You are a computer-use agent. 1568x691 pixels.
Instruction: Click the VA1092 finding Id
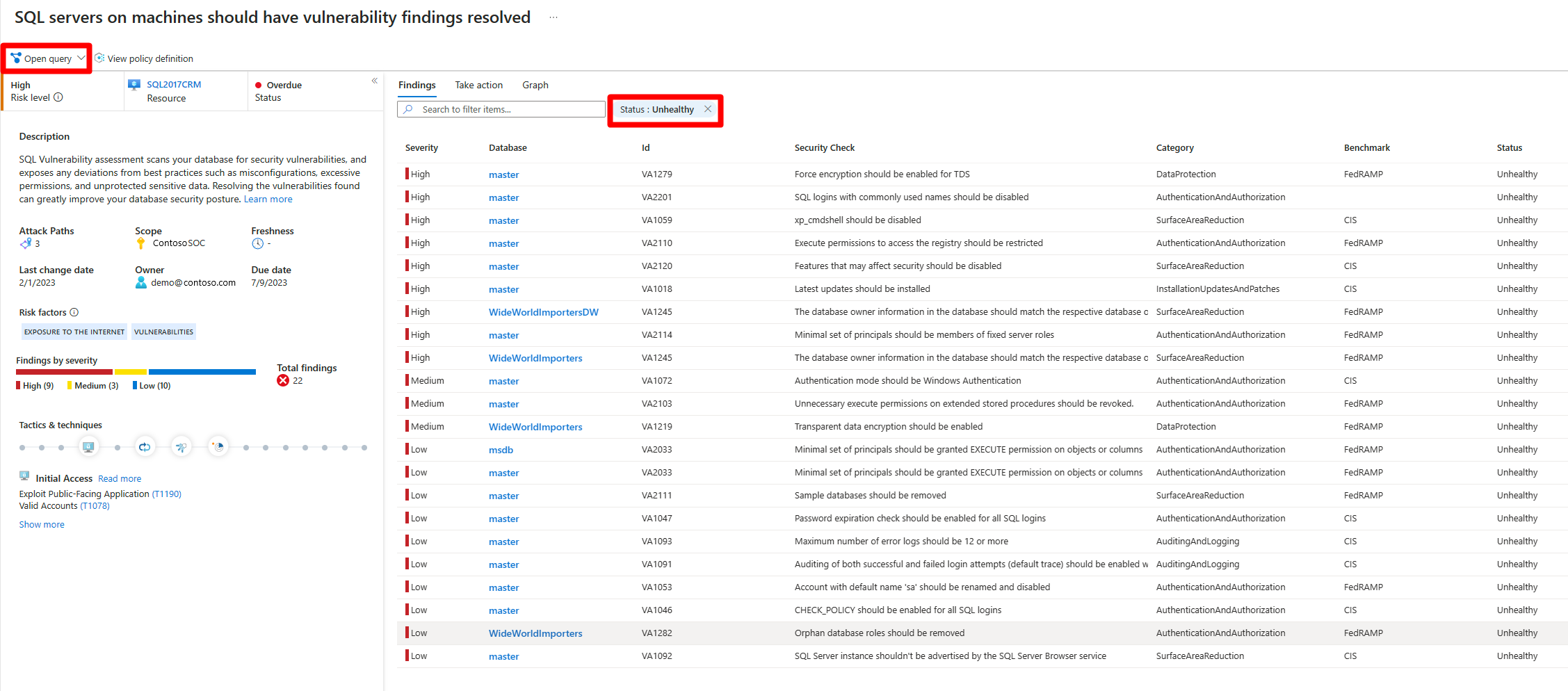(x=657, y=656)
